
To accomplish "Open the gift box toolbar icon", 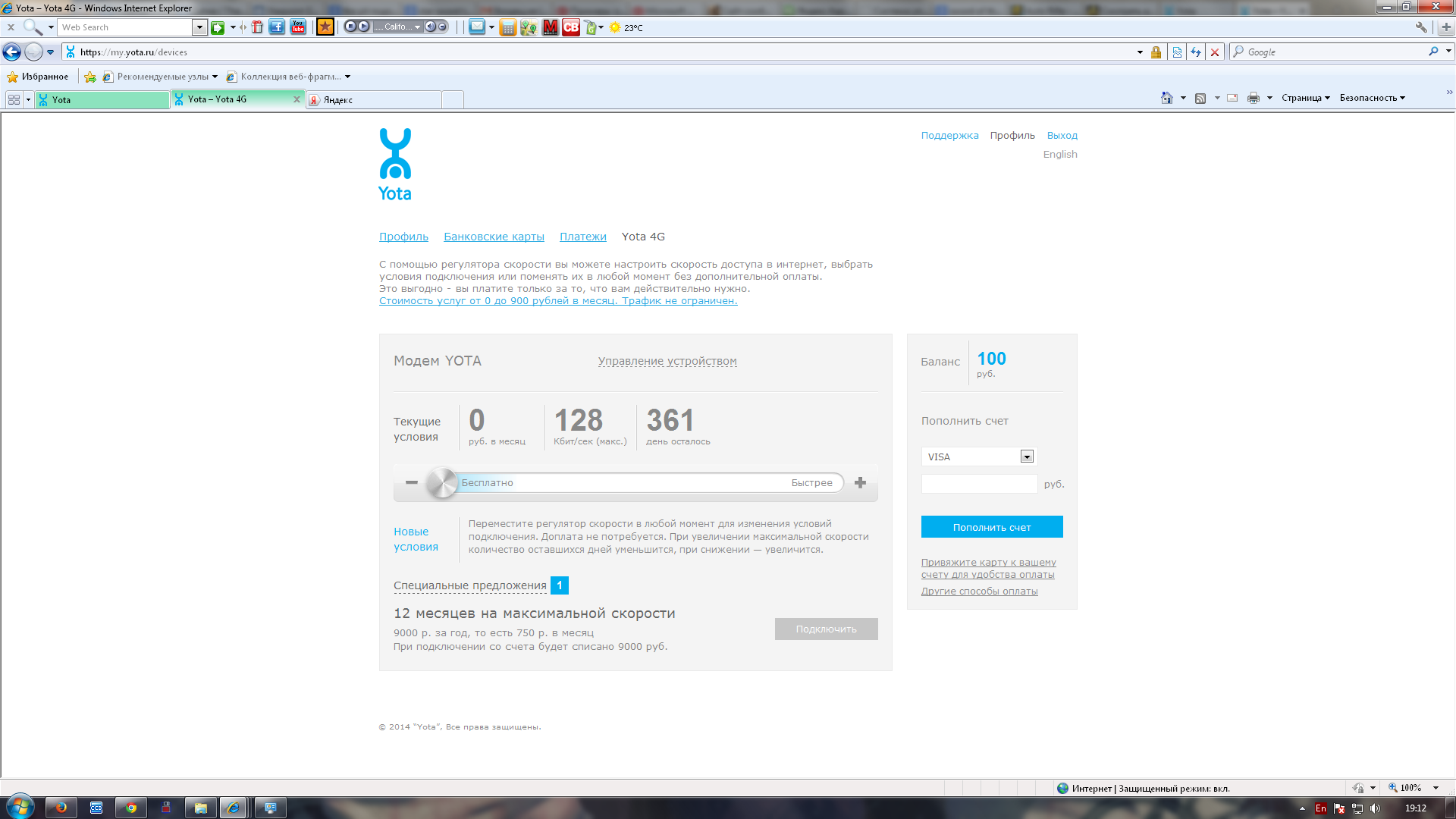I will pos(257,27).
